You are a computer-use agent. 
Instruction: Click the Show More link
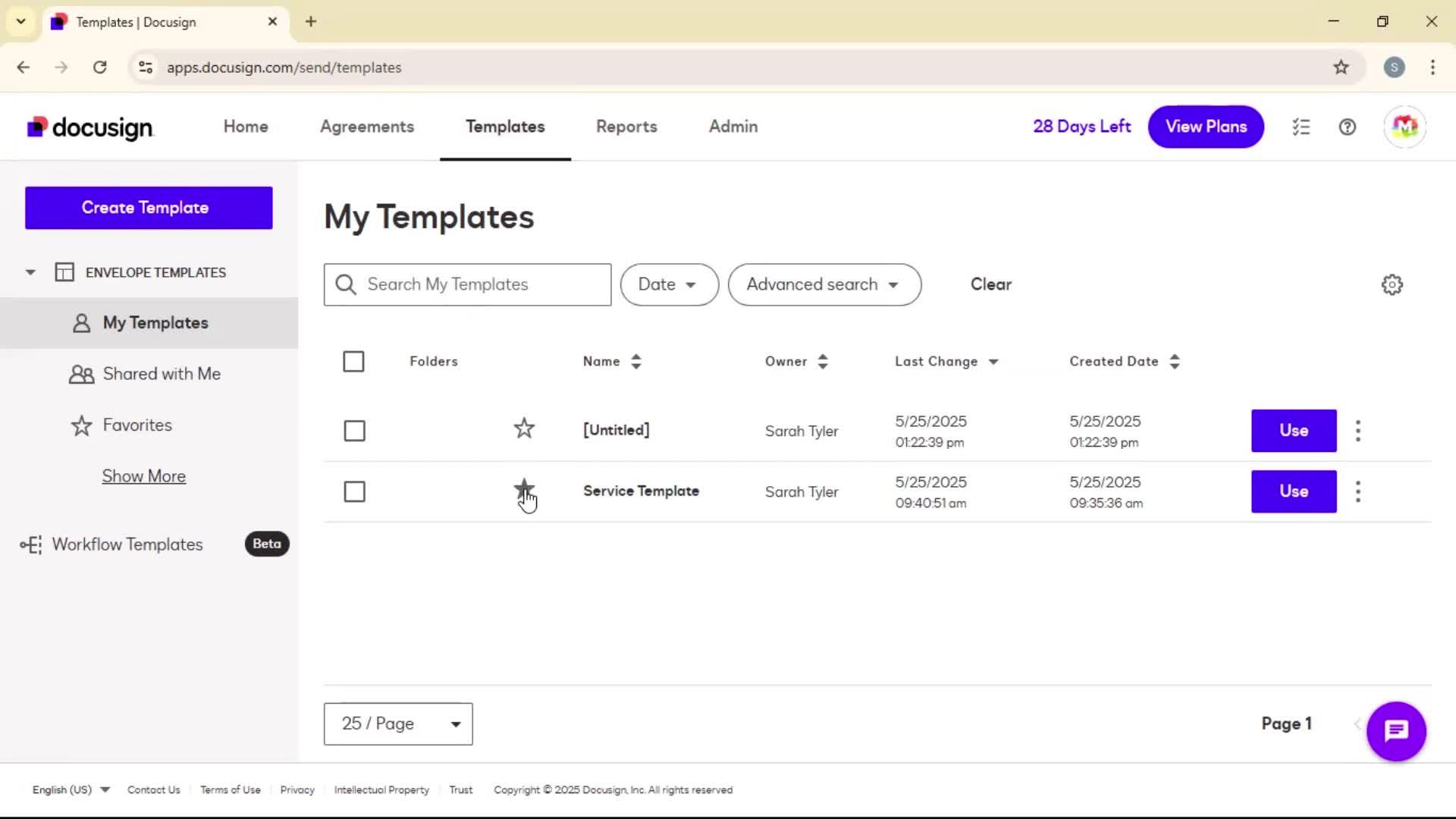tap(144, 477)
